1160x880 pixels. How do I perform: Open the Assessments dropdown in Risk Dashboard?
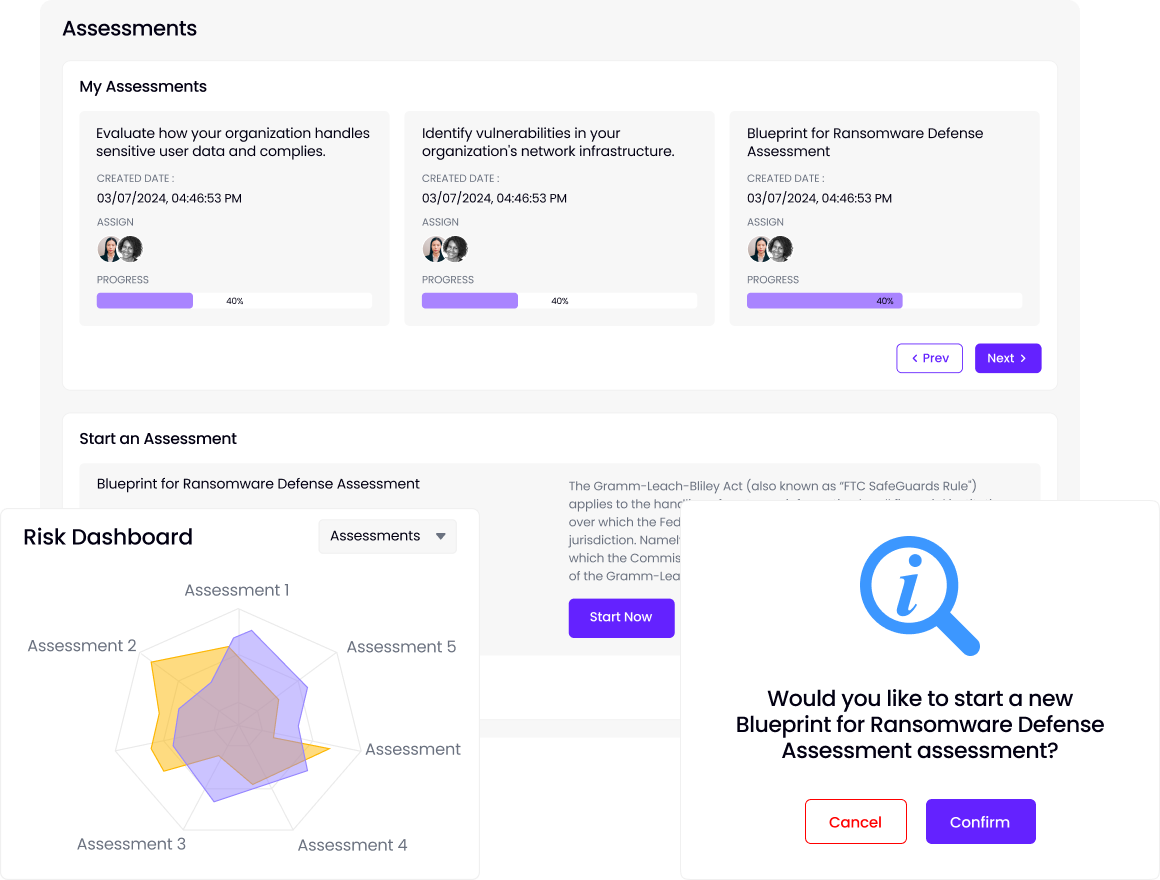coord(387,537)
